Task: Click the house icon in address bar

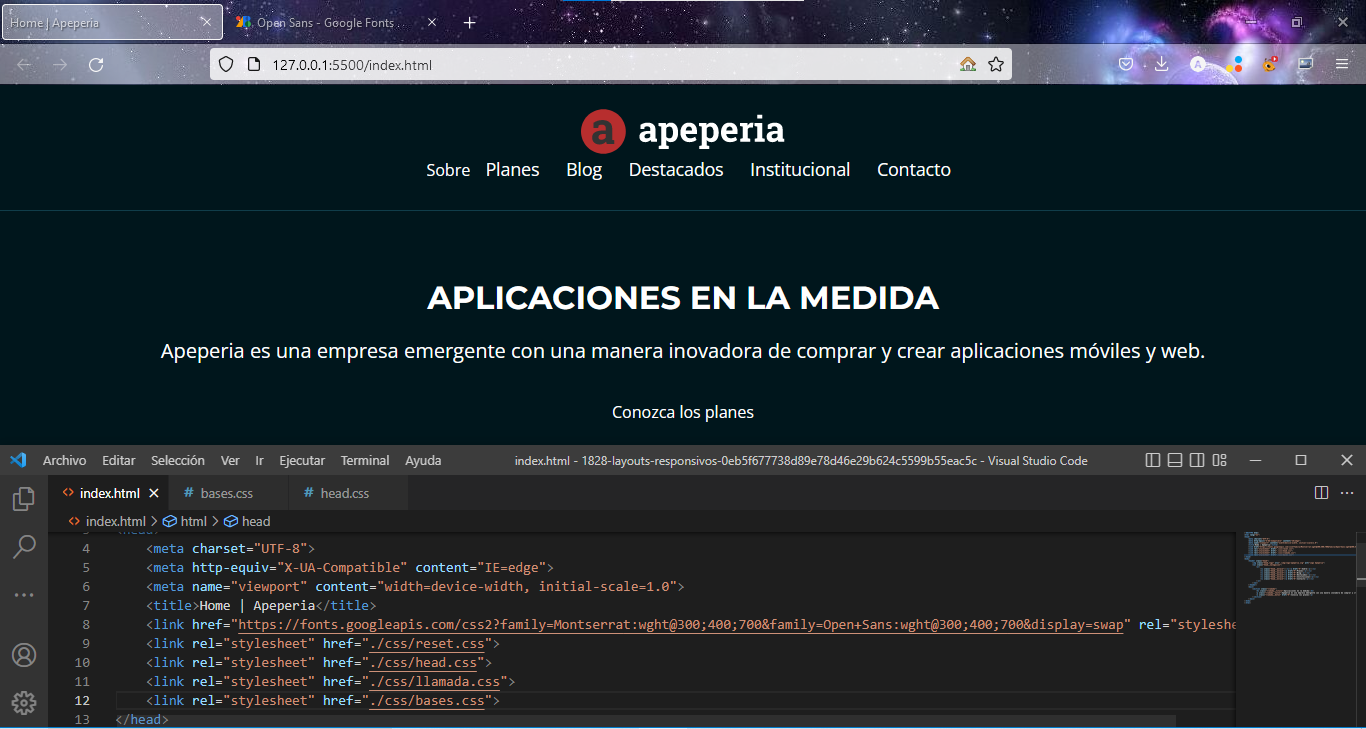Action: tap(967, 65)
